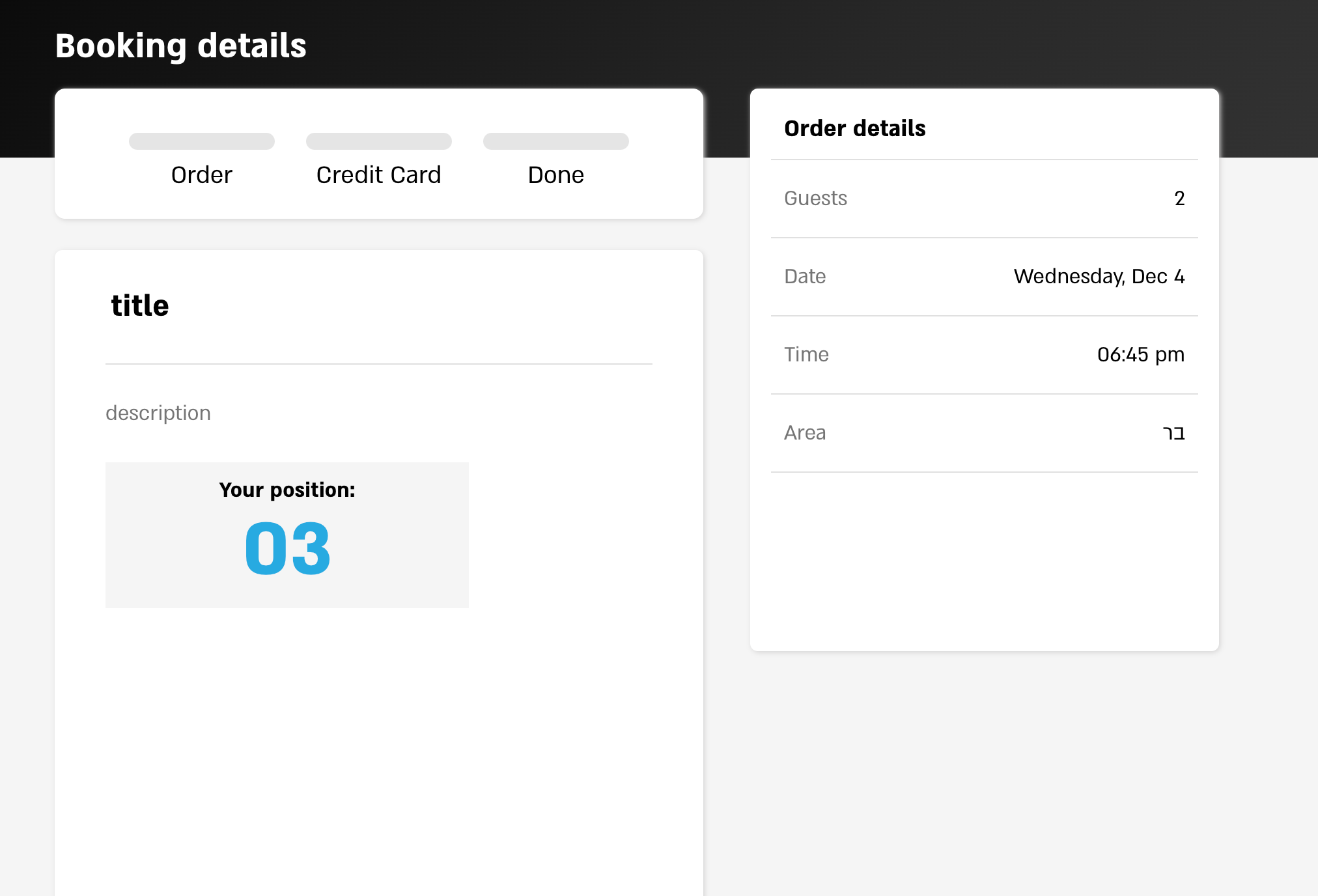Click the Date label

(805, 276)
